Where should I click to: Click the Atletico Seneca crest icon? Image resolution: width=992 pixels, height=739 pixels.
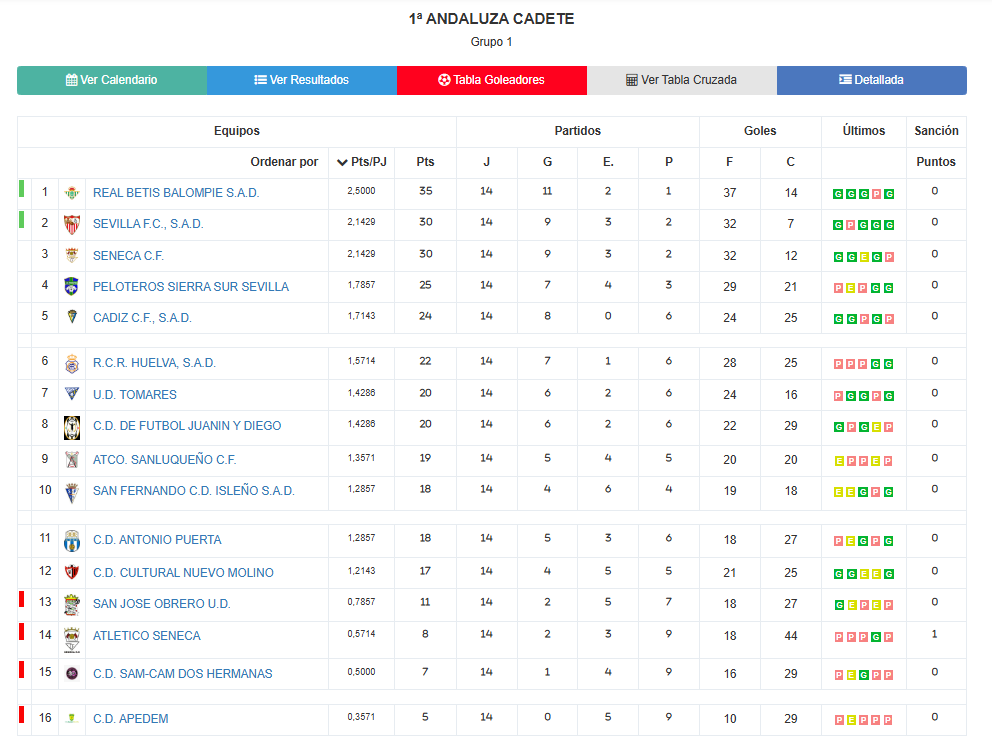coord(72,640)
